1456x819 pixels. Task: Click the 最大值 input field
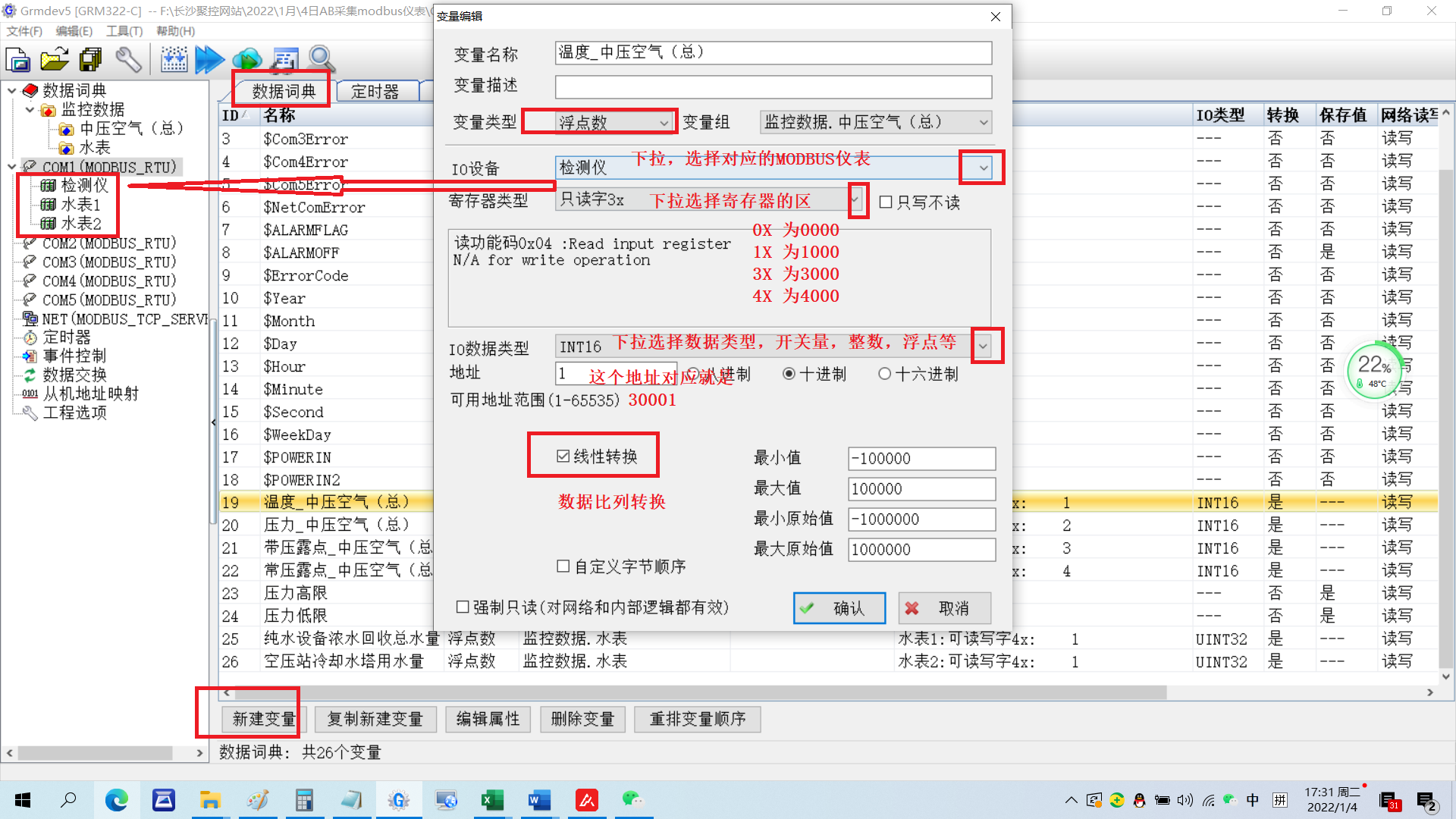[921, 489]
